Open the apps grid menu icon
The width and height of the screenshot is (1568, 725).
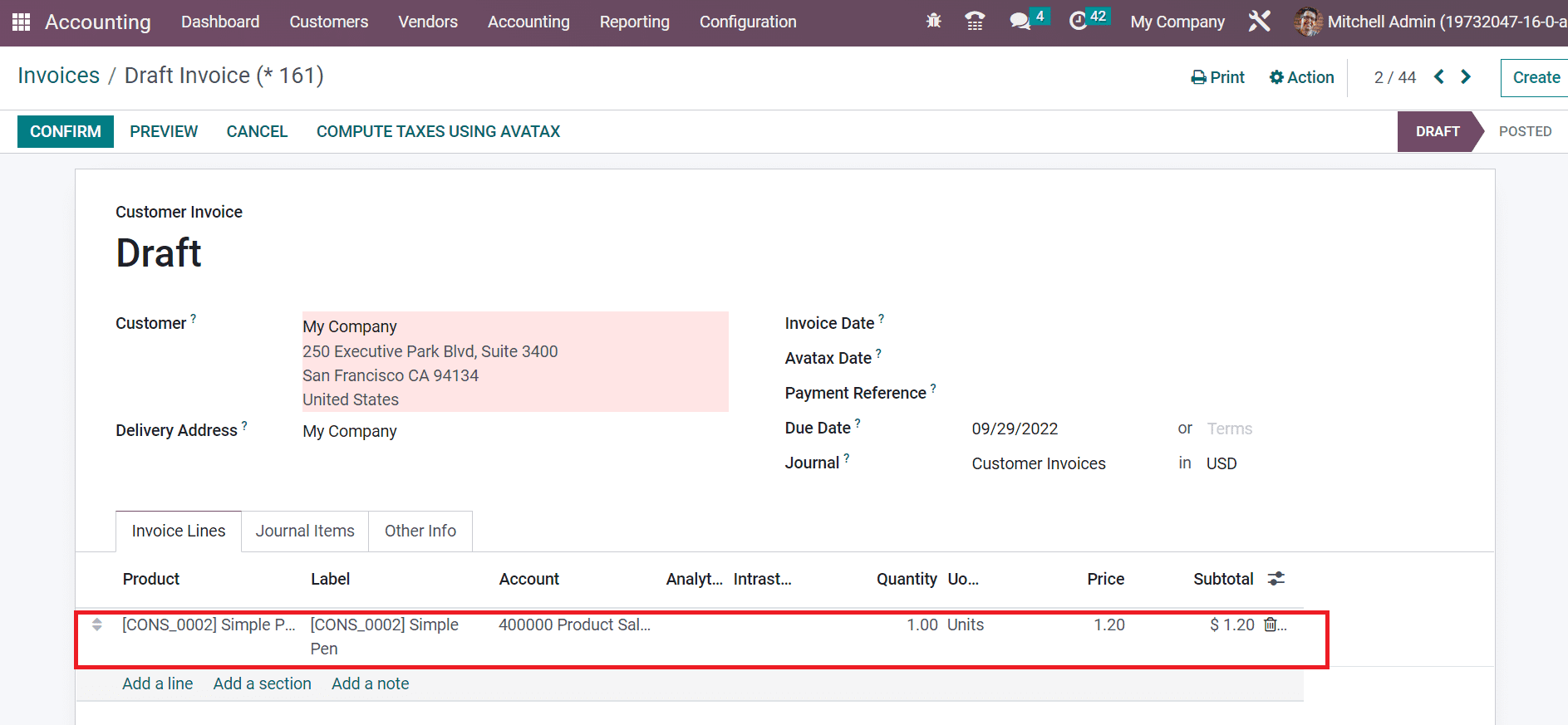[22, 22]
